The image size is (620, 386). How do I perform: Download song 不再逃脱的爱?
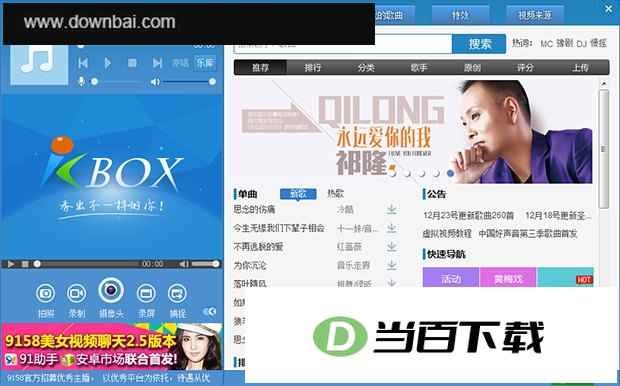coord(391,246)
